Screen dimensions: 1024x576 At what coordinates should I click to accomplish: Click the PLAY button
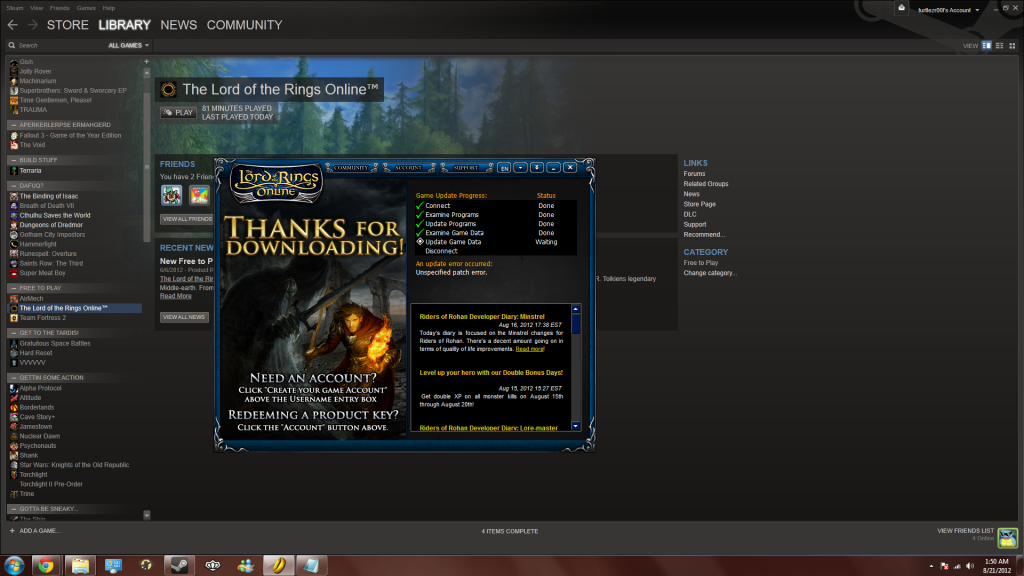(x=178, y=112)
